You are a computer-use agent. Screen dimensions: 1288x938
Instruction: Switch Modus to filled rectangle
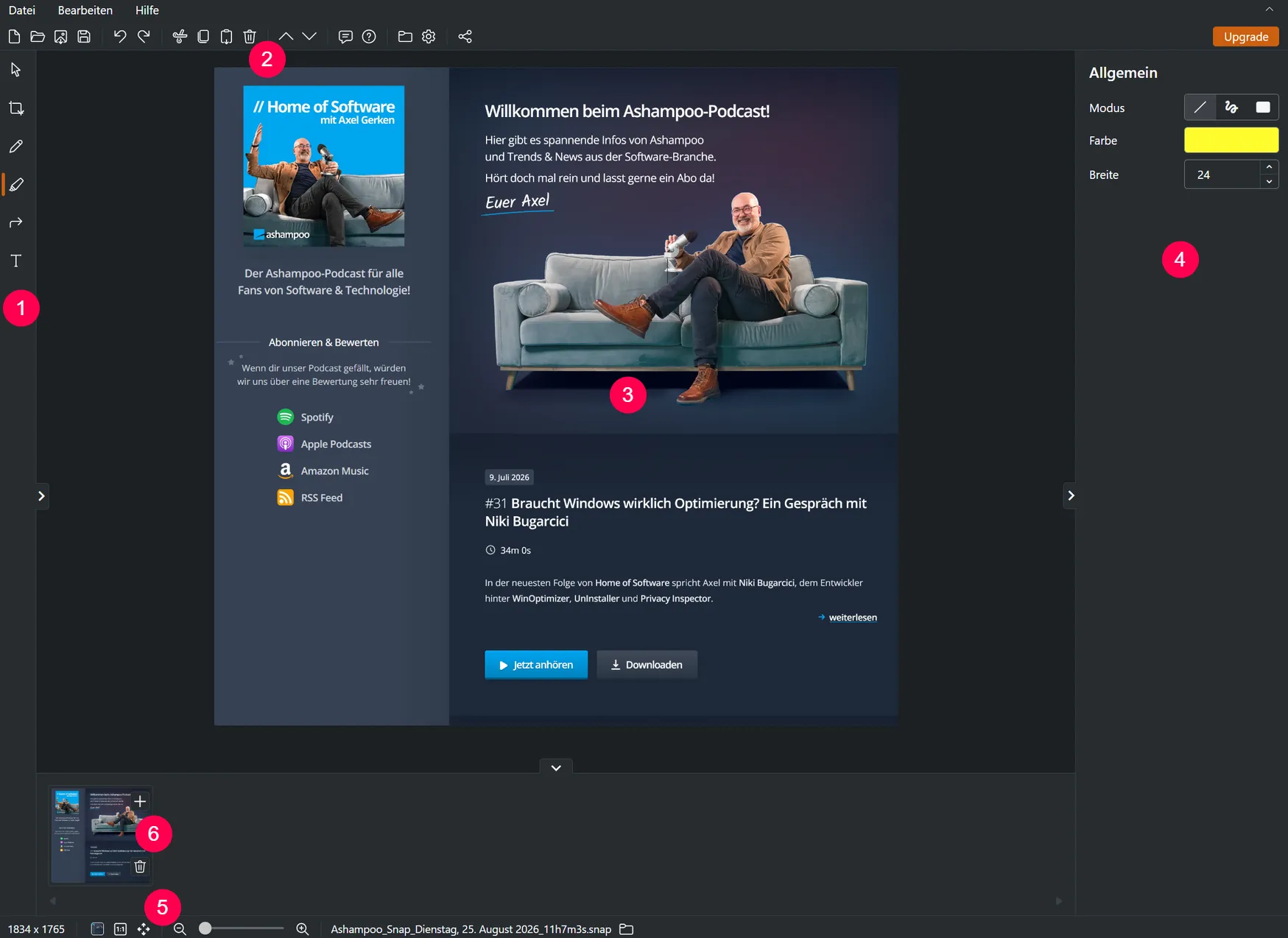(x=1262, y=107)
